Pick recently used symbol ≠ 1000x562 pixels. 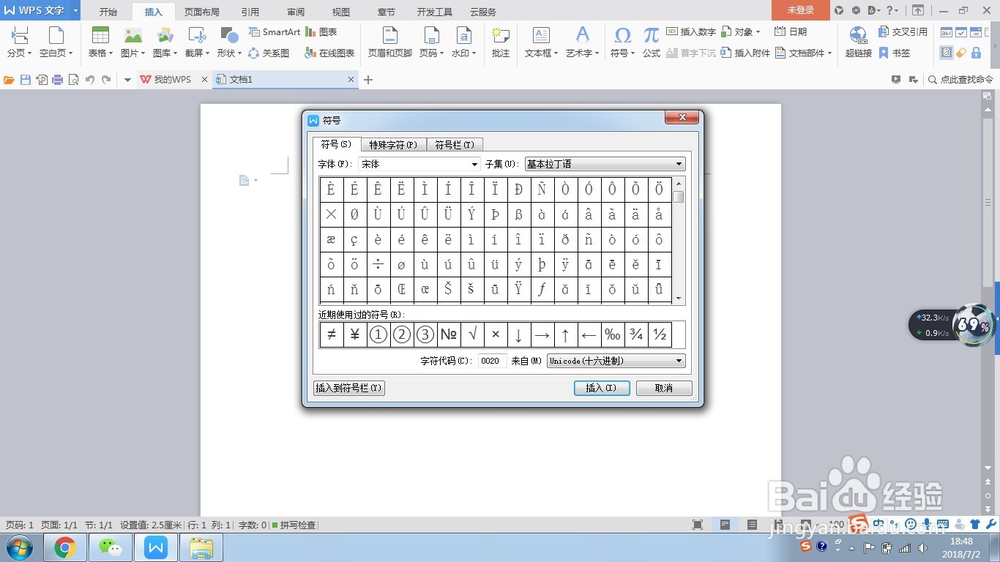coord(332,334)
